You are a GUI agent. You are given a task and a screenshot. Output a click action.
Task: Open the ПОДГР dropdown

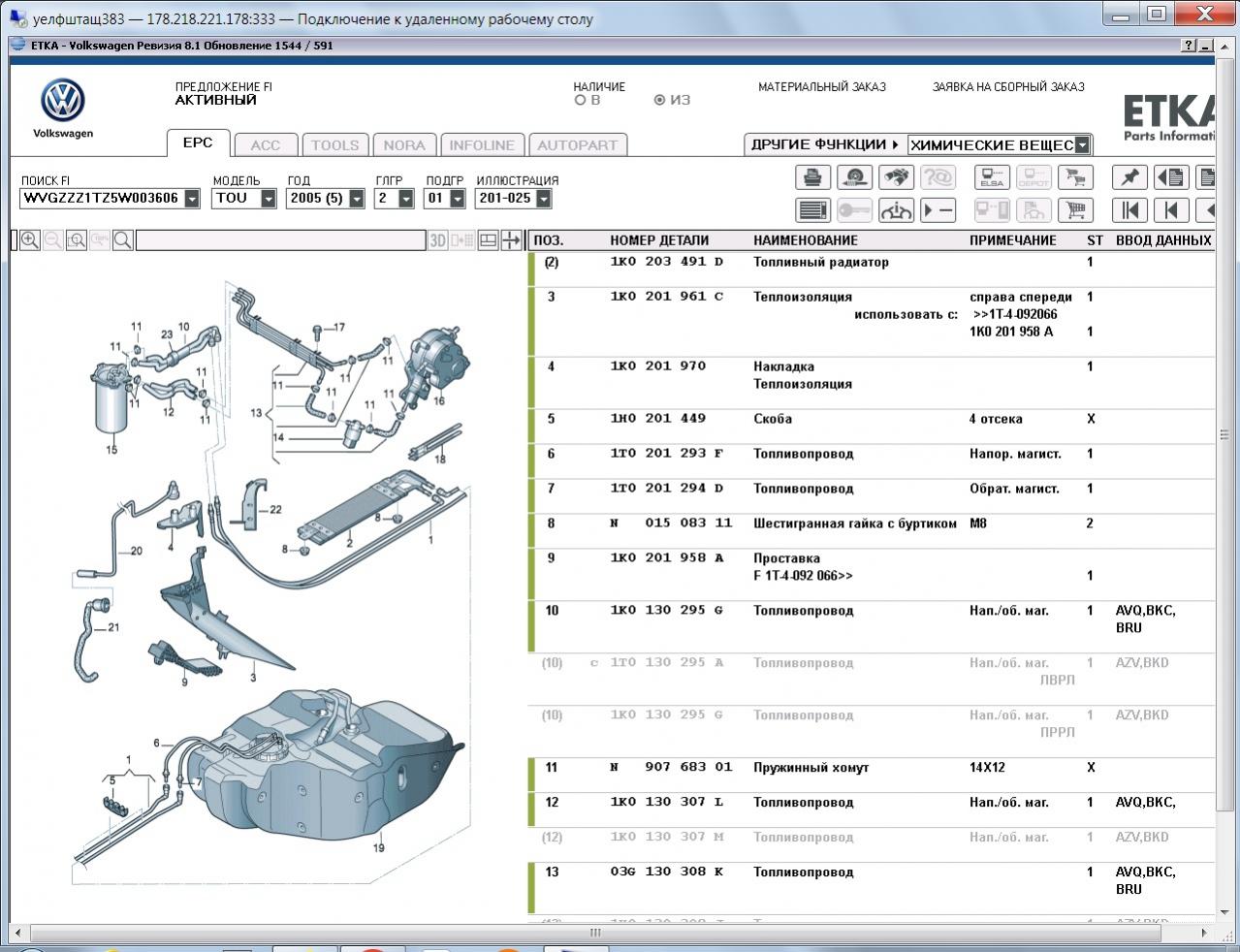pos(458,199)
